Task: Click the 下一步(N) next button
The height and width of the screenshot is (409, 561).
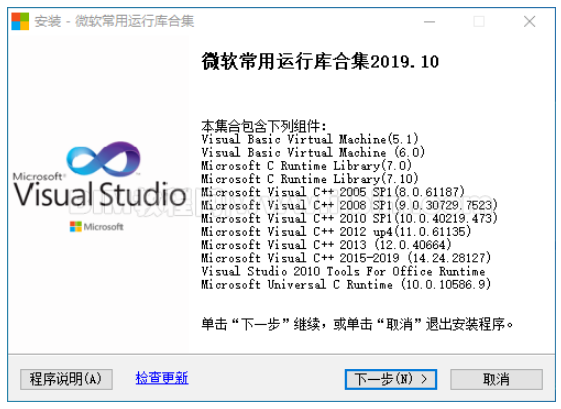Action: pyautogui.click(x=390, y=379)
